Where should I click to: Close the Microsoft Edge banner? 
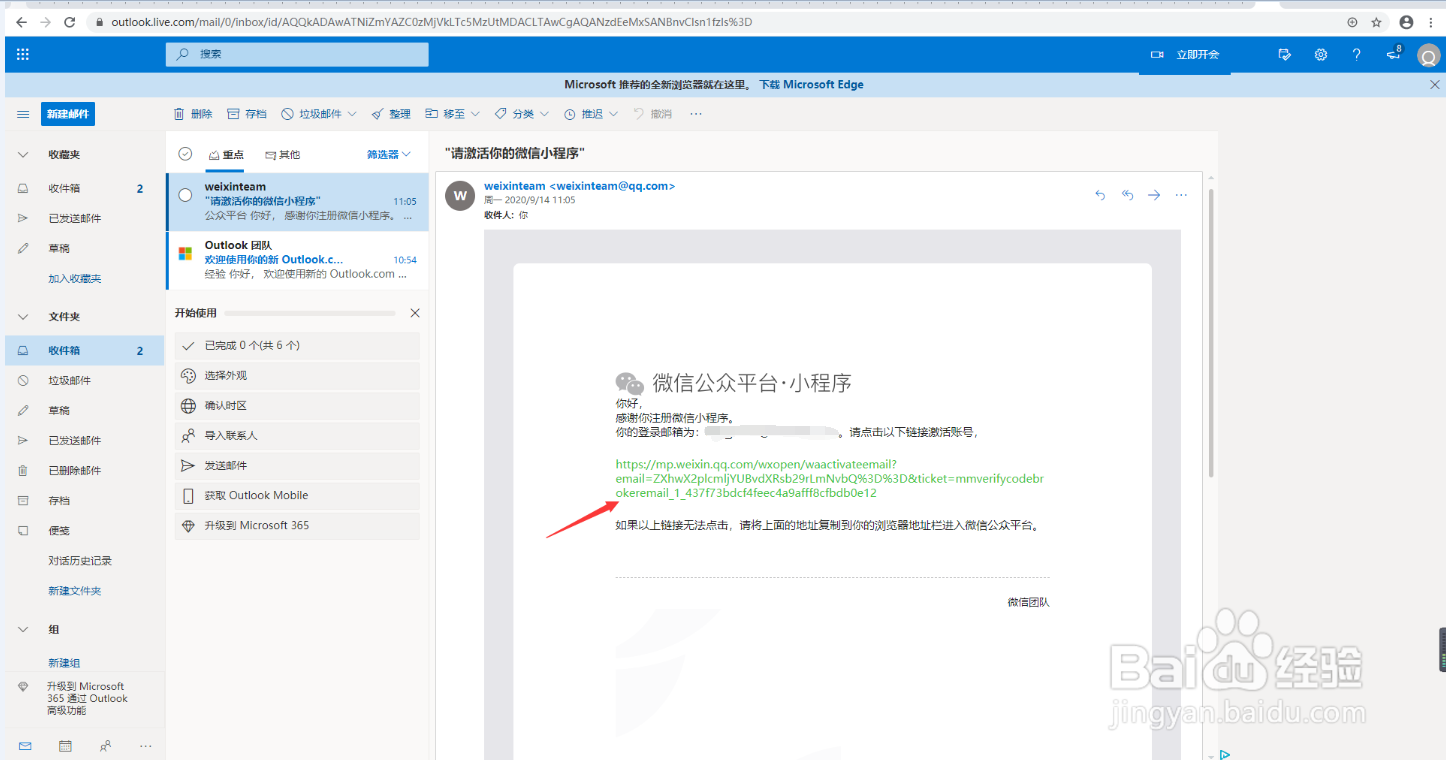point(1435,85)
